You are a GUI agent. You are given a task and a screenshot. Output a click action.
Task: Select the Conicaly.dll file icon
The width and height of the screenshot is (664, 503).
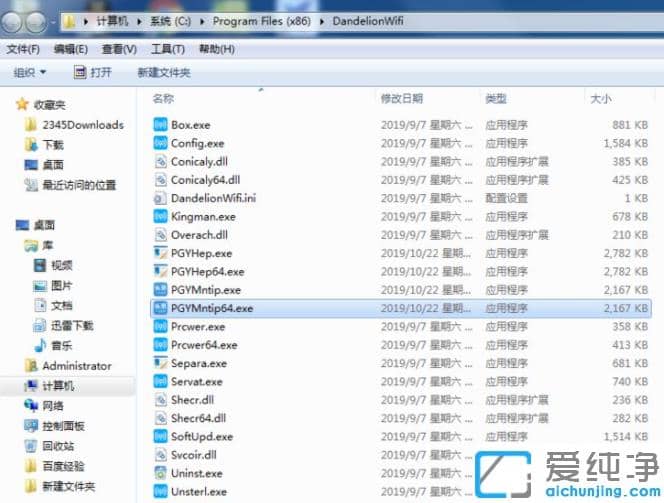tap(161, 161)
